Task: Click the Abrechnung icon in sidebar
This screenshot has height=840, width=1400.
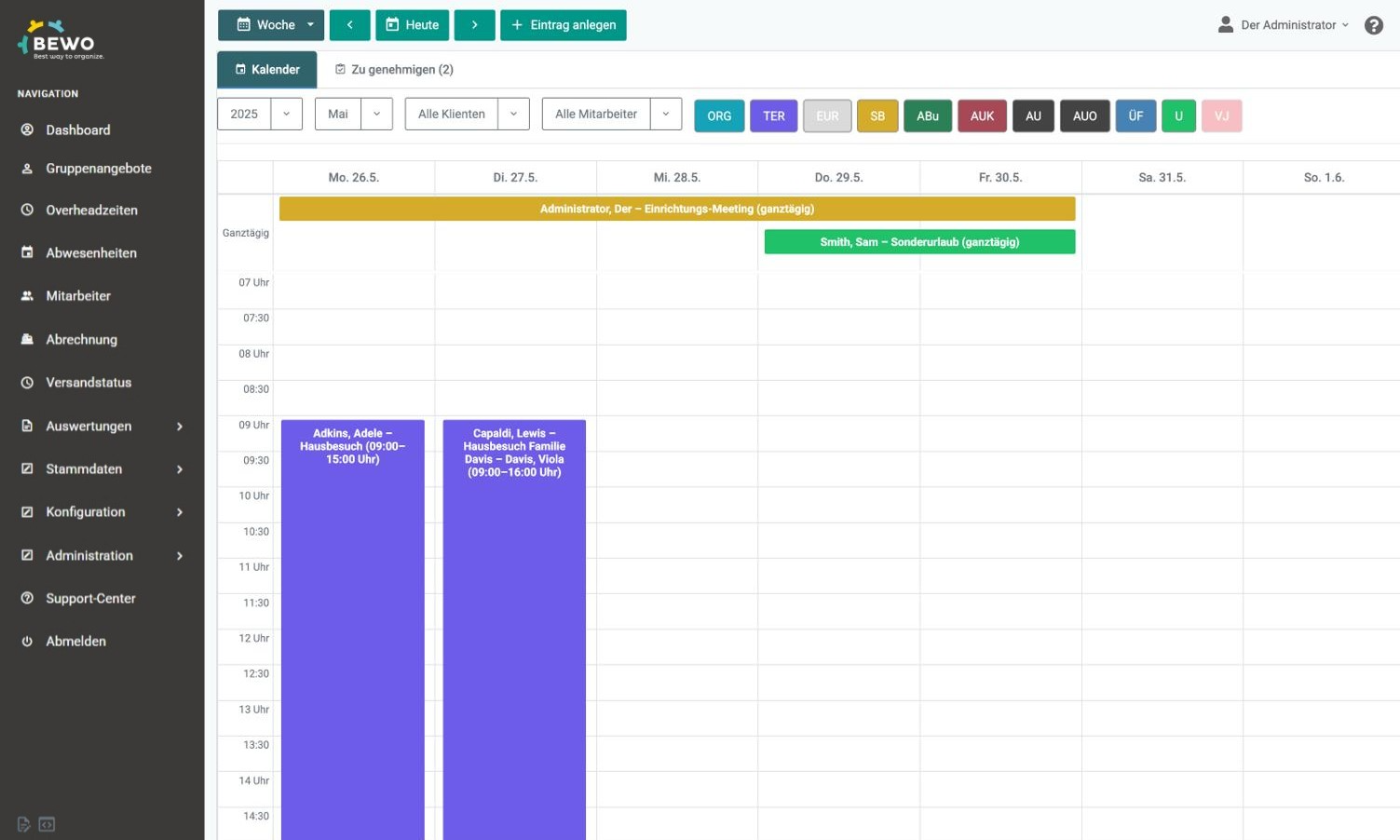Action: coord(27,339)
